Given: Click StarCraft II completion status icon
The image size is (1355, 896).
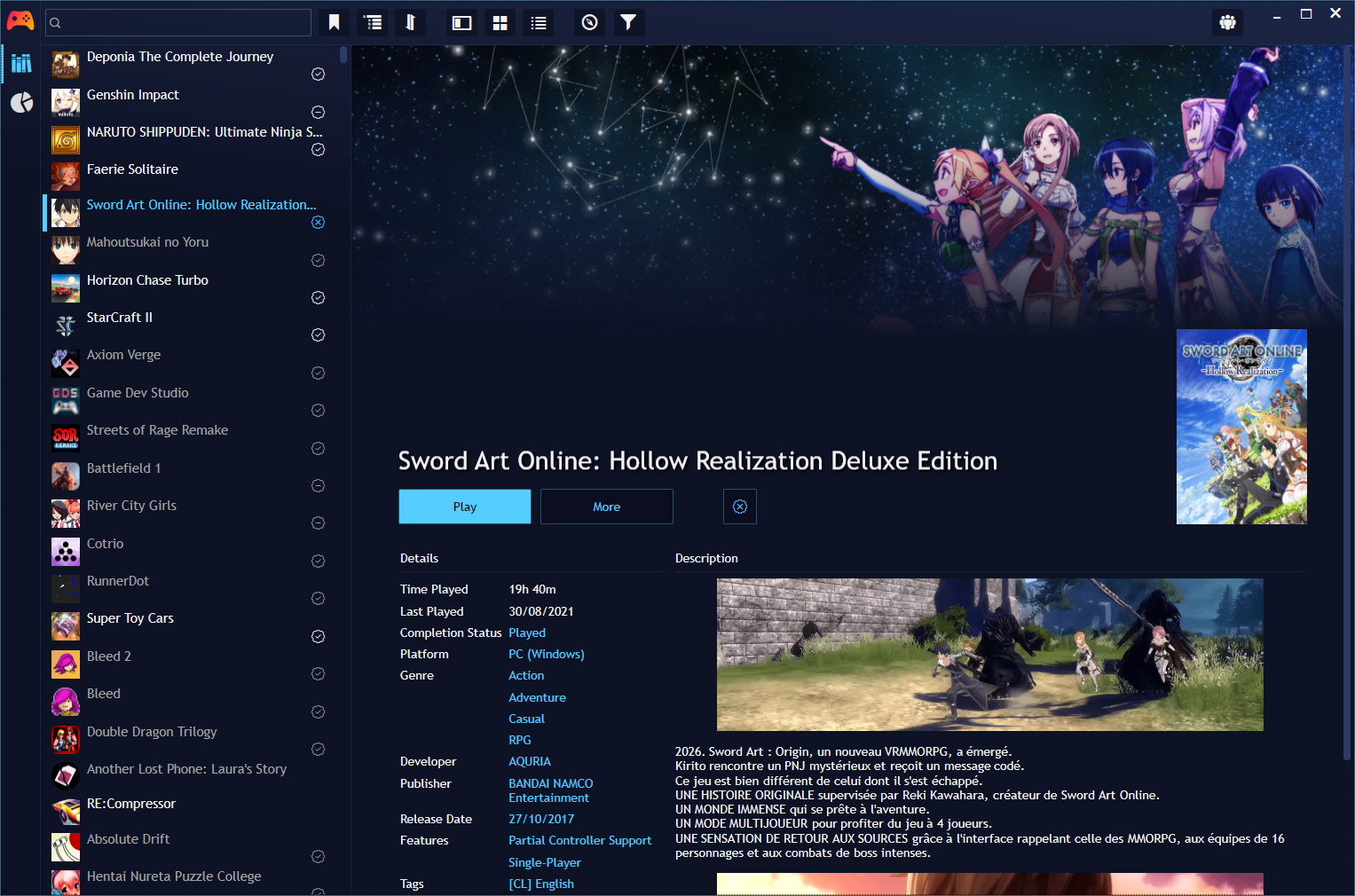Looking at the screenshot, I should coord(318,334).
